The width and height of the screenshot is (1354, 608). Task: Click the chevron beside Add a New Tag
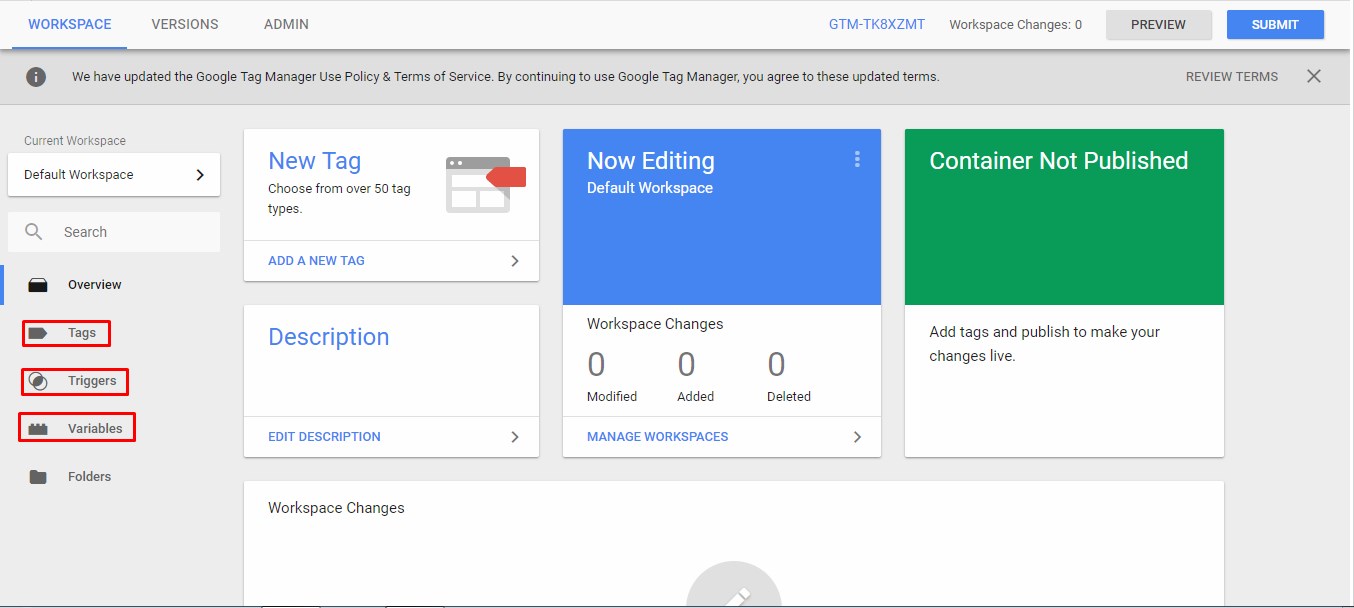point(515,261)
